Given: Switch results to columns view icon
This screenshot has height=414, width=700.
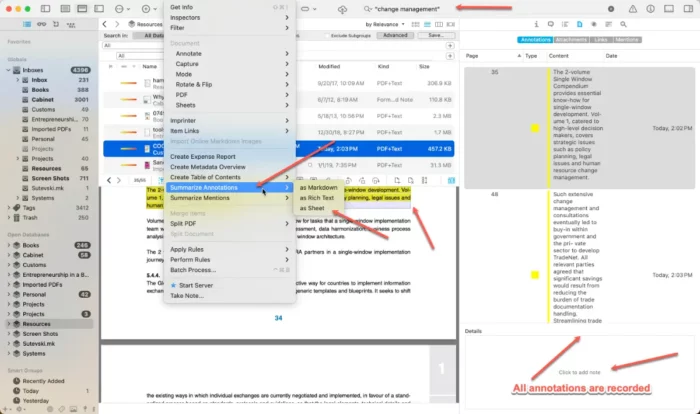Looking at the screenshot, I should (439, 24).
